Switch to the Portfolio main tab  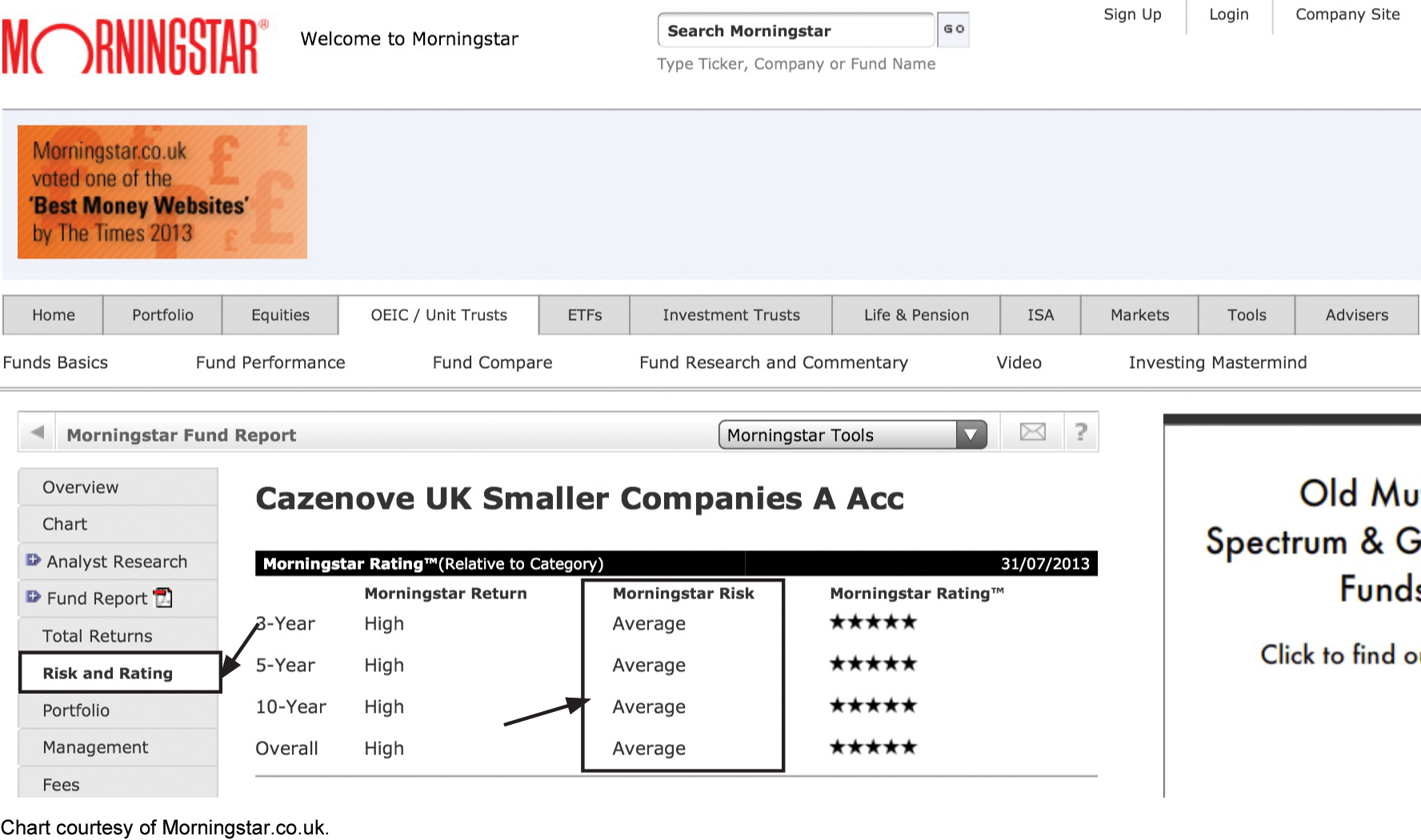162,315
